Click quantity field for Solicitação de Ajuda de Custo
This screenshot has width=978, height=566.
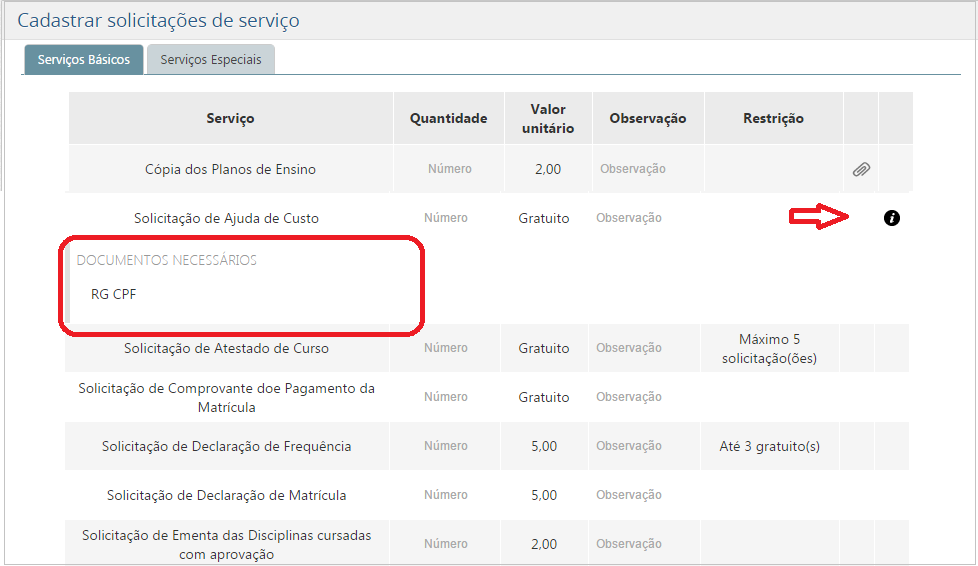[x=445, y=218]
